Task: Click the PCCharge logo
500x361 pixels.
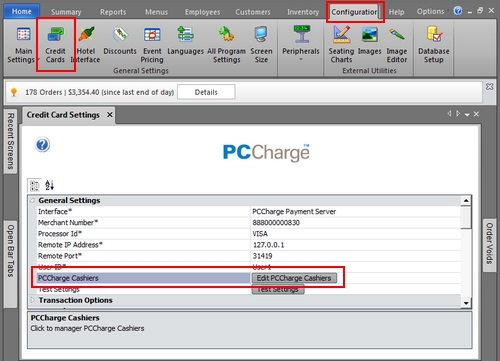Action: coord(266,152)
